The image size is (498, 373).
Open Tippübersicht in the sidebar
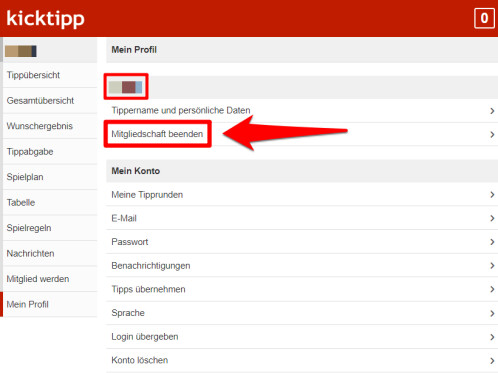[50, 75]
